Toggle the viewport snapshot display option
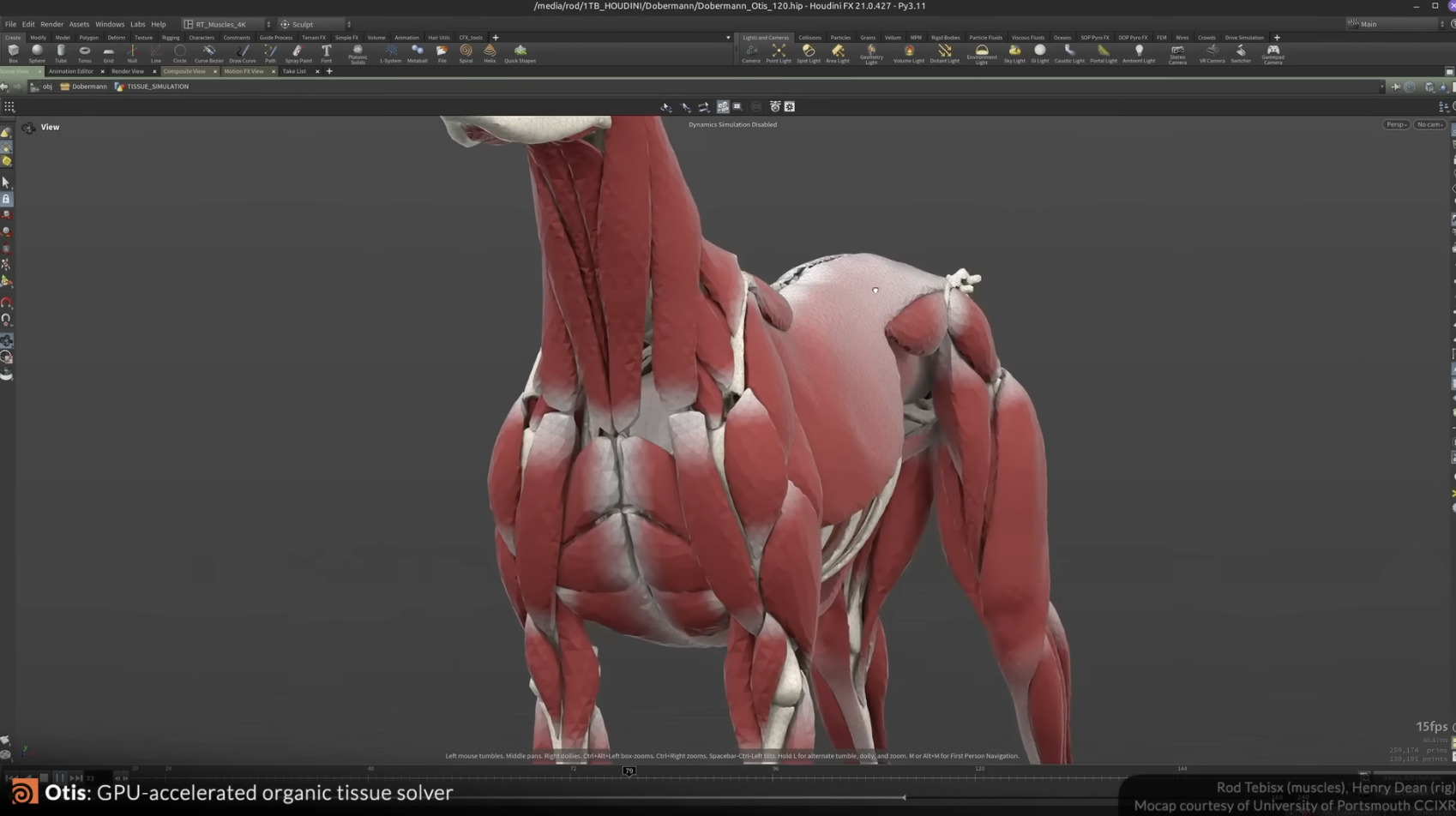The height and width of the screenshot is (816, 1456). click(789, 106)
